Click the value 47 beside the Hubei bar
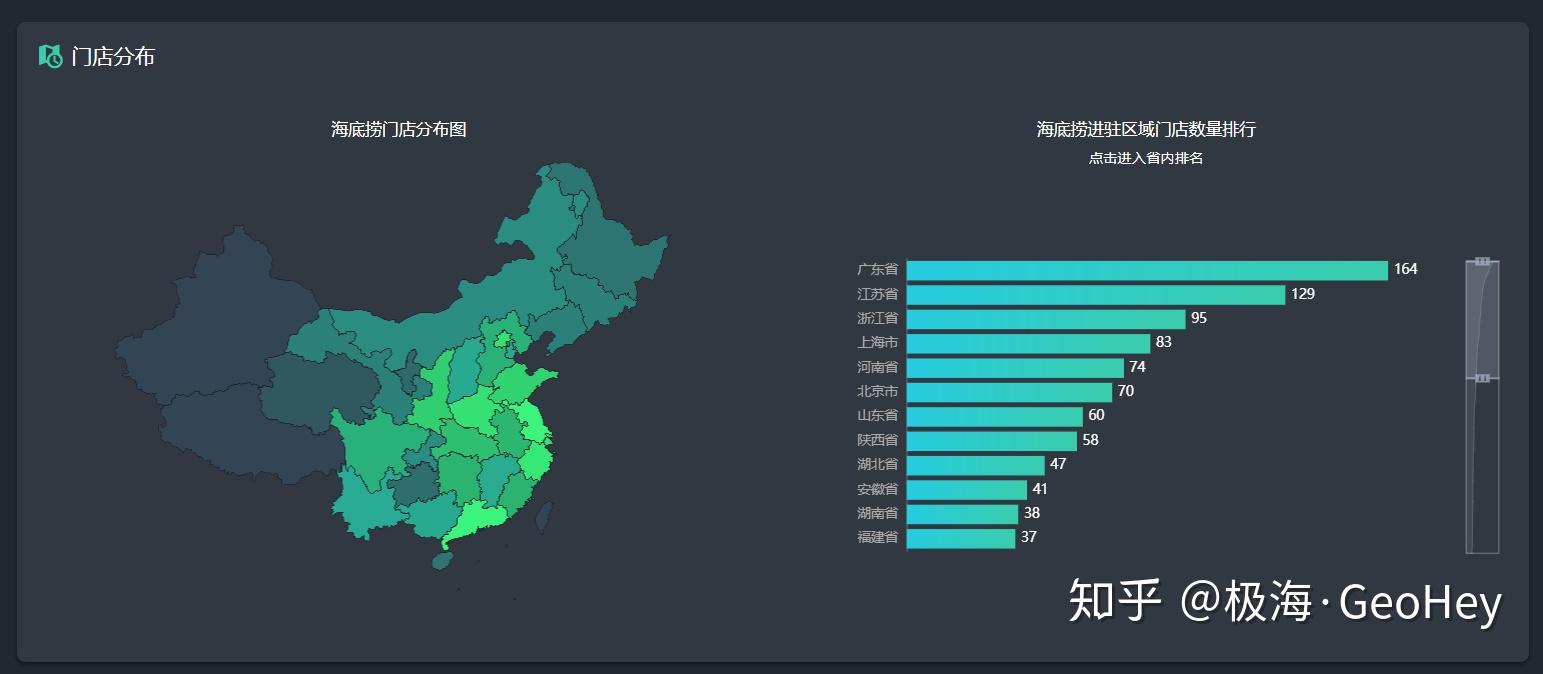This screenshot has height=674, width=1543. tap(1059, 465)
